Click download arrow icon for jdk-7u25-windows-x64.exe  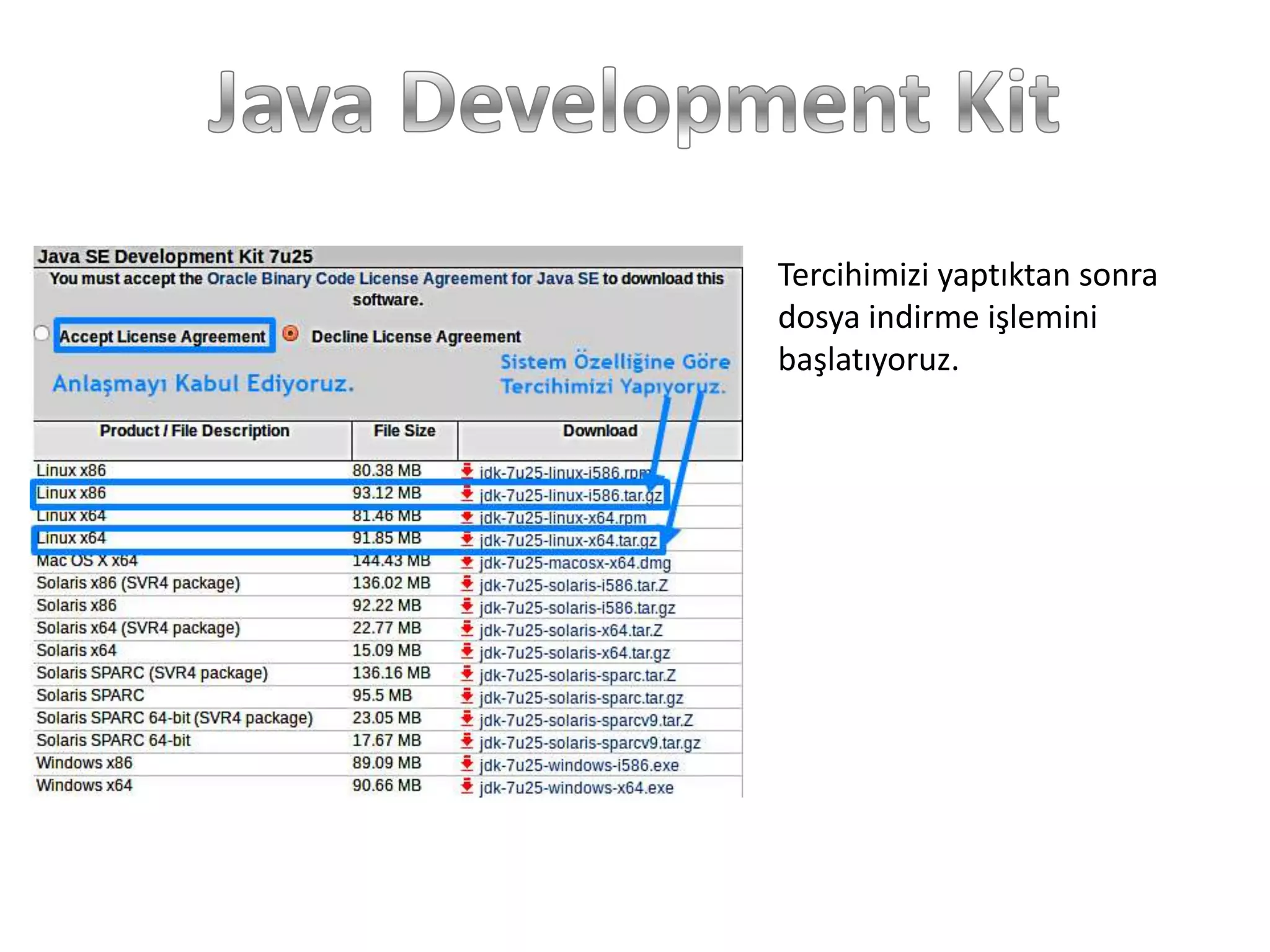click(468, 787)
